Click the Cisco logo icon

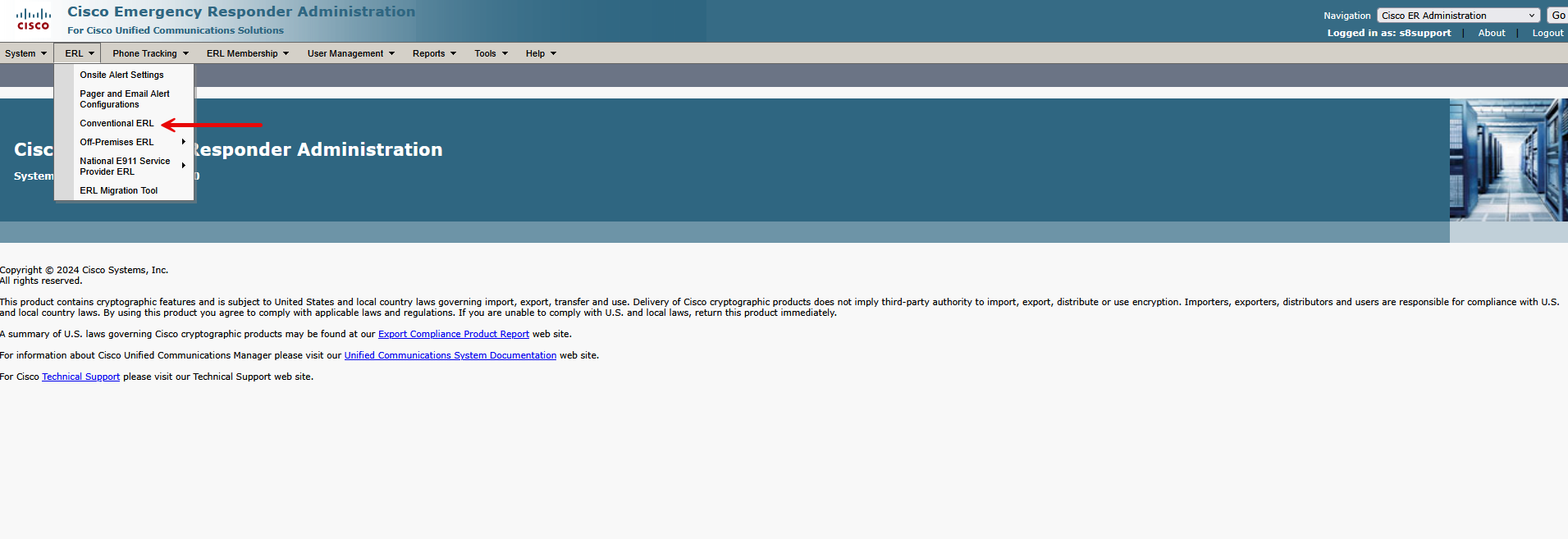[33, 19]
